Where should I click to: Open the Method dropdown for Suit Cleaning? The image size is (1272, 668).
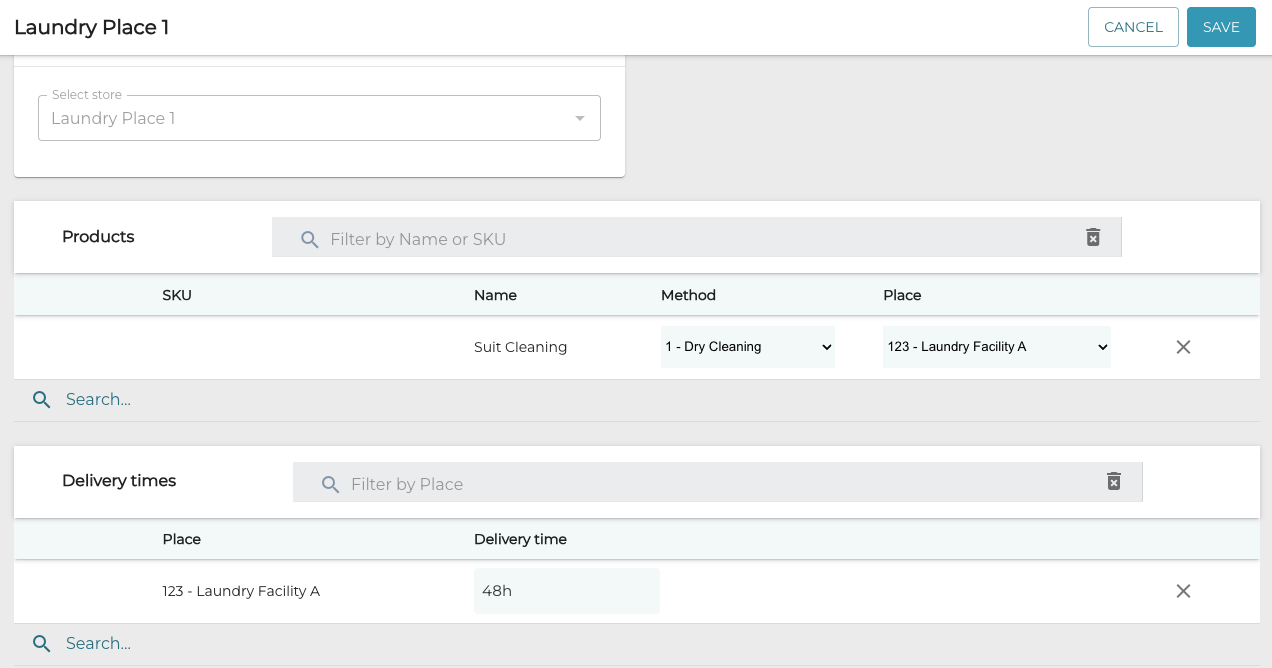point(747,346)
